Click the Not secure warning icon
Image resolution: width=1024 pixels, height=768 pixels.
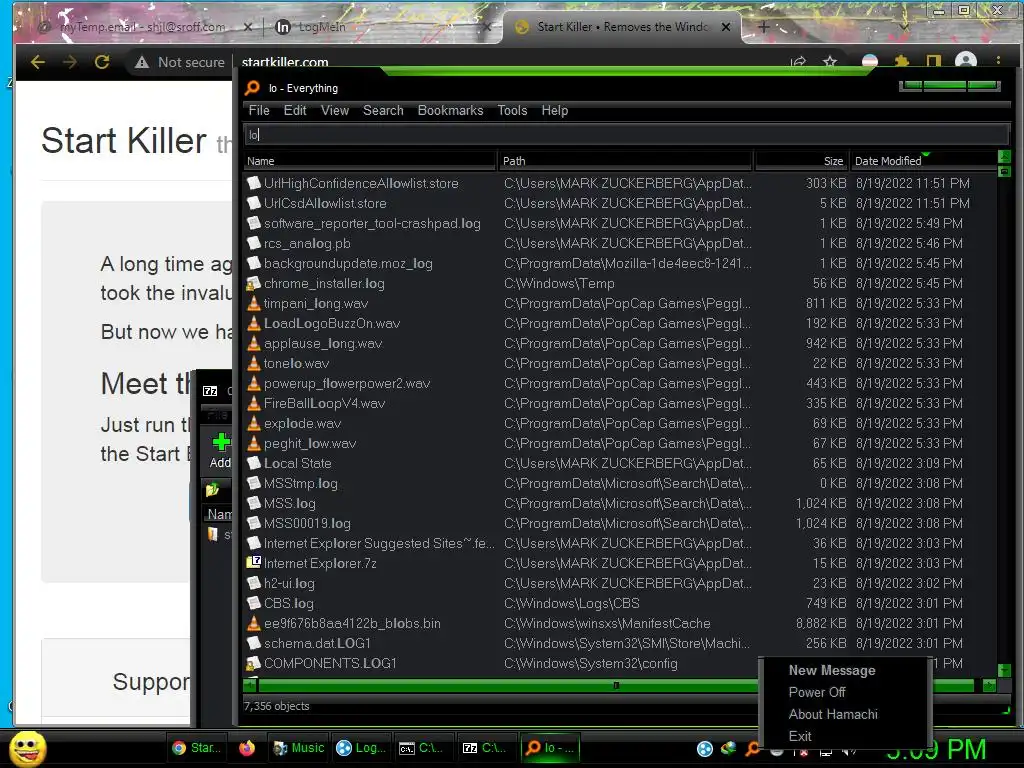[142, 62]
